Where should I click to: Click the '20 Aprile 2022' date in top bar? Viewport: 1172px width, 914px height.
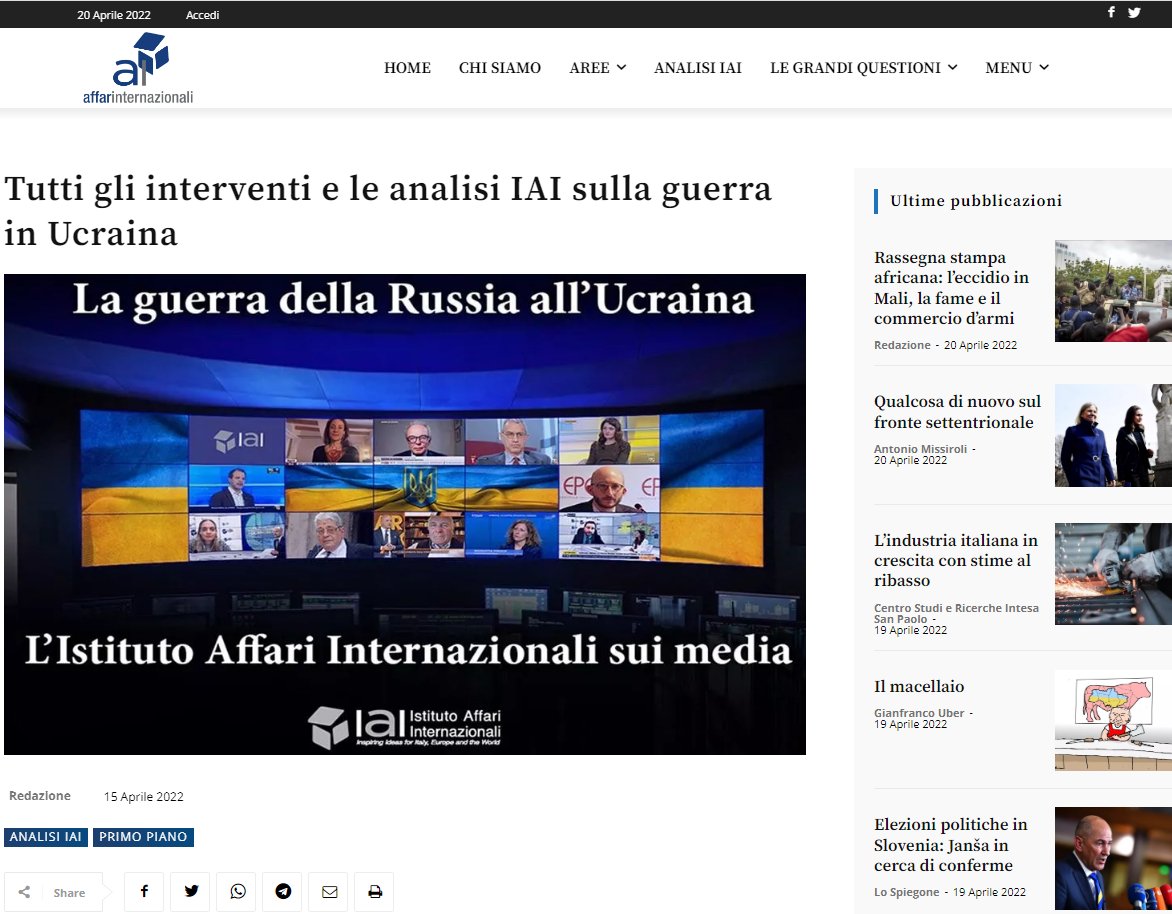[x=114, y=15]
